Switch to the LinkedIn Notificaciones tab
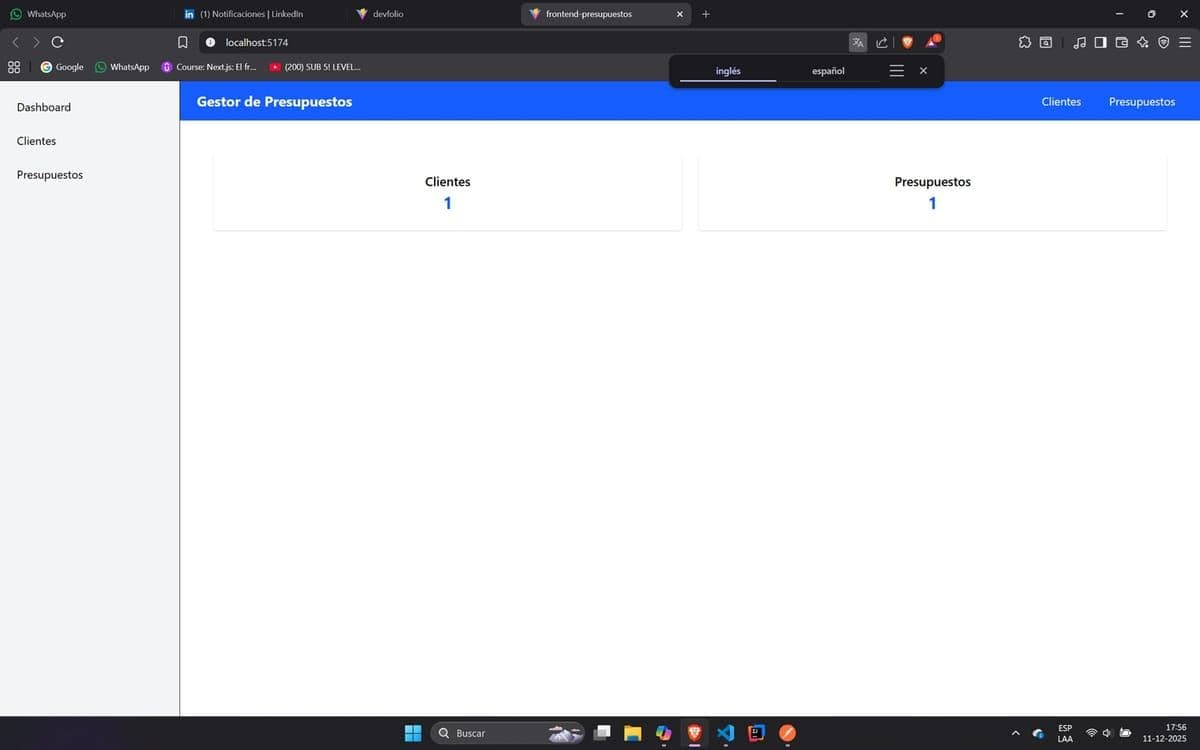 (x=260, y=14)
